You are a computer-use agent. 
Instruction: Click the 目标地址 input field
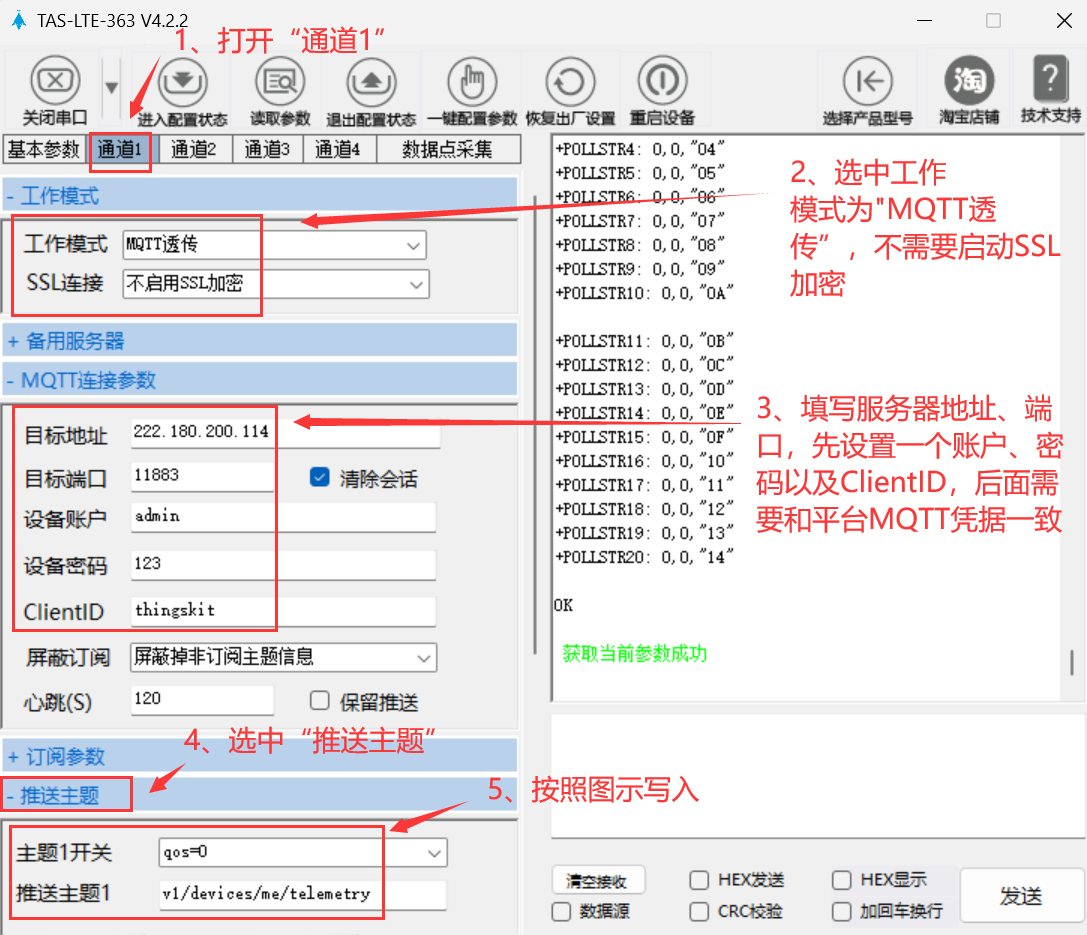point(285,432)
